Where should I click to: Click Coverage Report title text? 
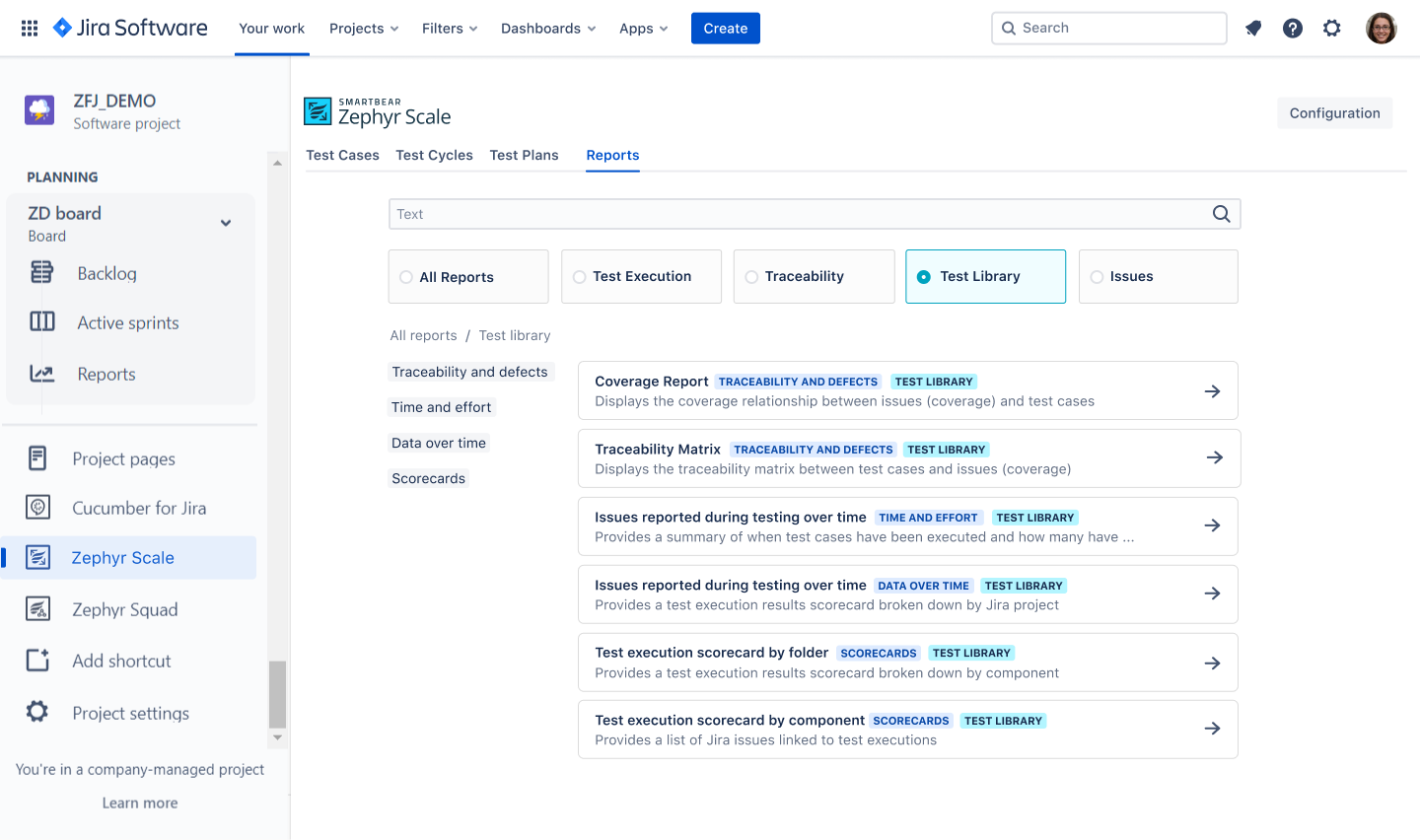click(x=651, y=382)
